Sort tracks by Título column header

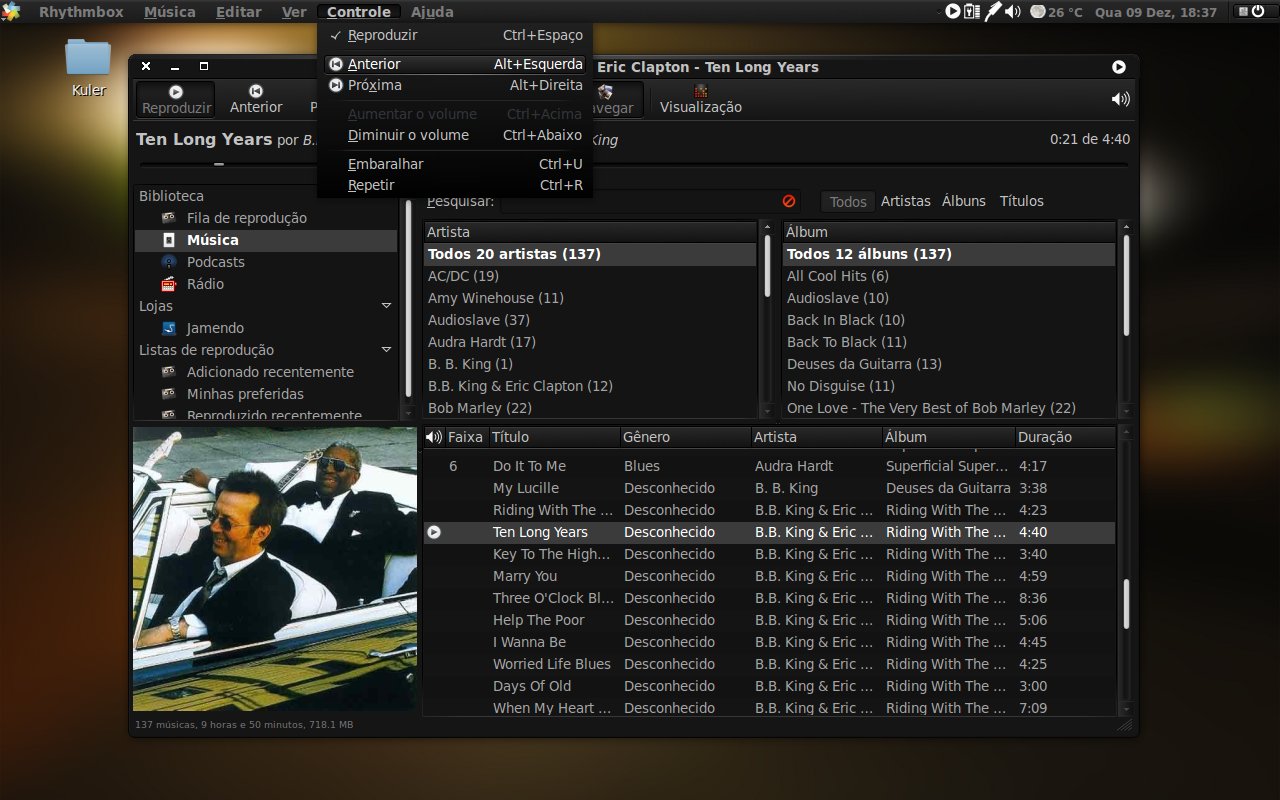[x=553, y=437]
